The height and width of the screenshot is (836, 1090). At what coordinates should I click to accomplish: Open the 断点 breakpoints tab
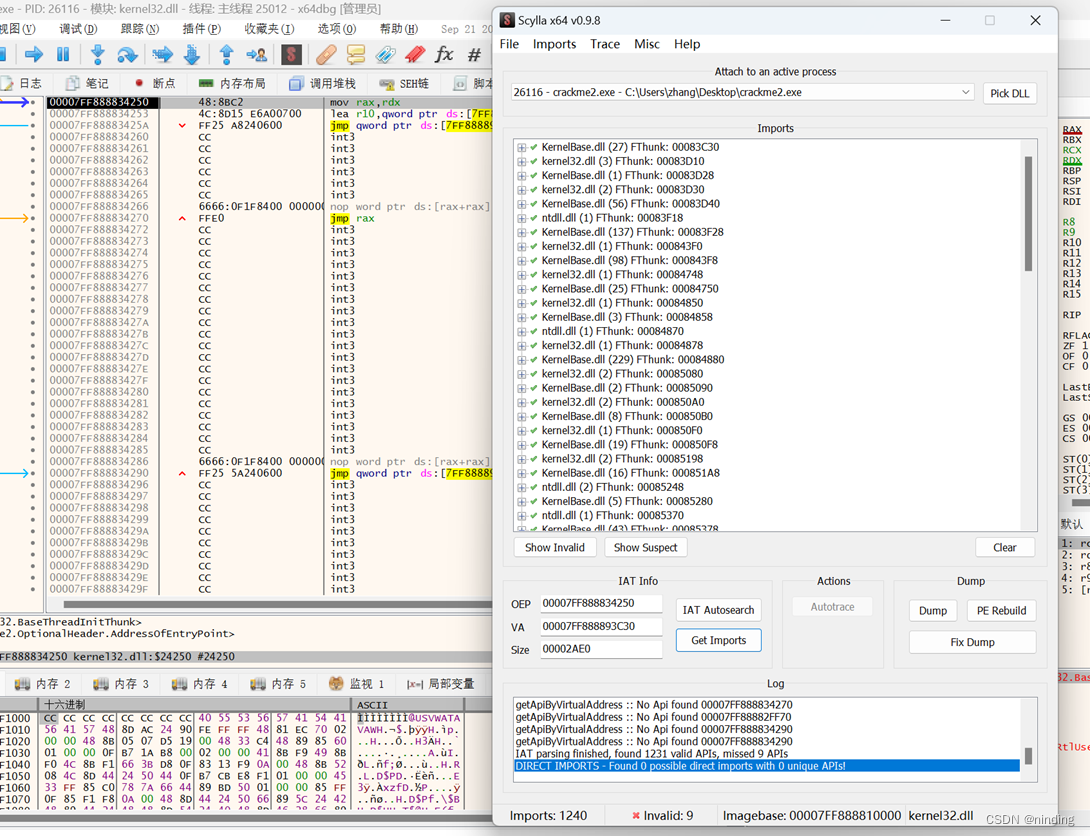tap(155, 83)
